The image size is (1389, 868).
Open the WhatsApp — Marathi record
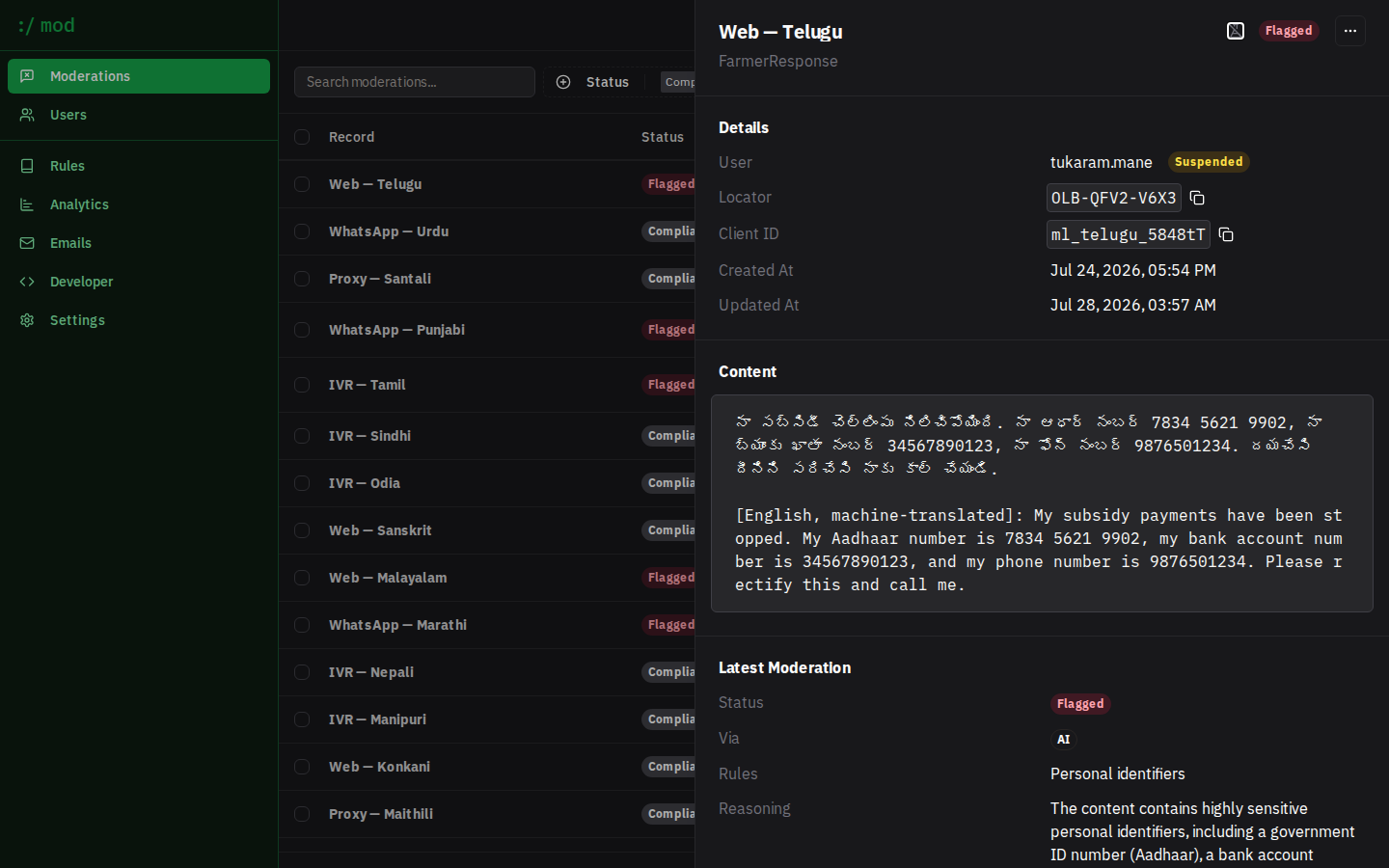pos(397,625)
